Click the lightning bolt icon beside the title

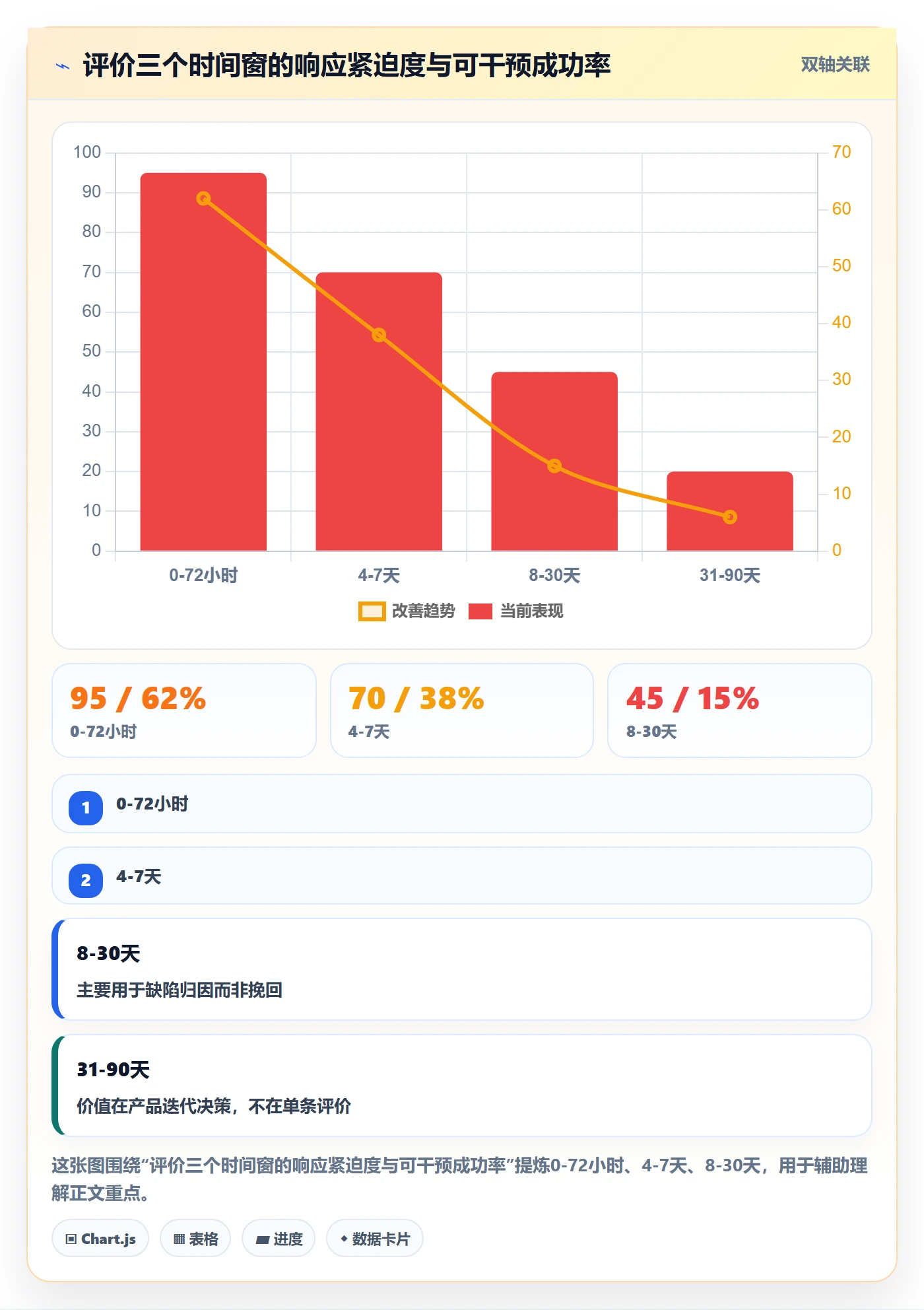click(63, 66)
